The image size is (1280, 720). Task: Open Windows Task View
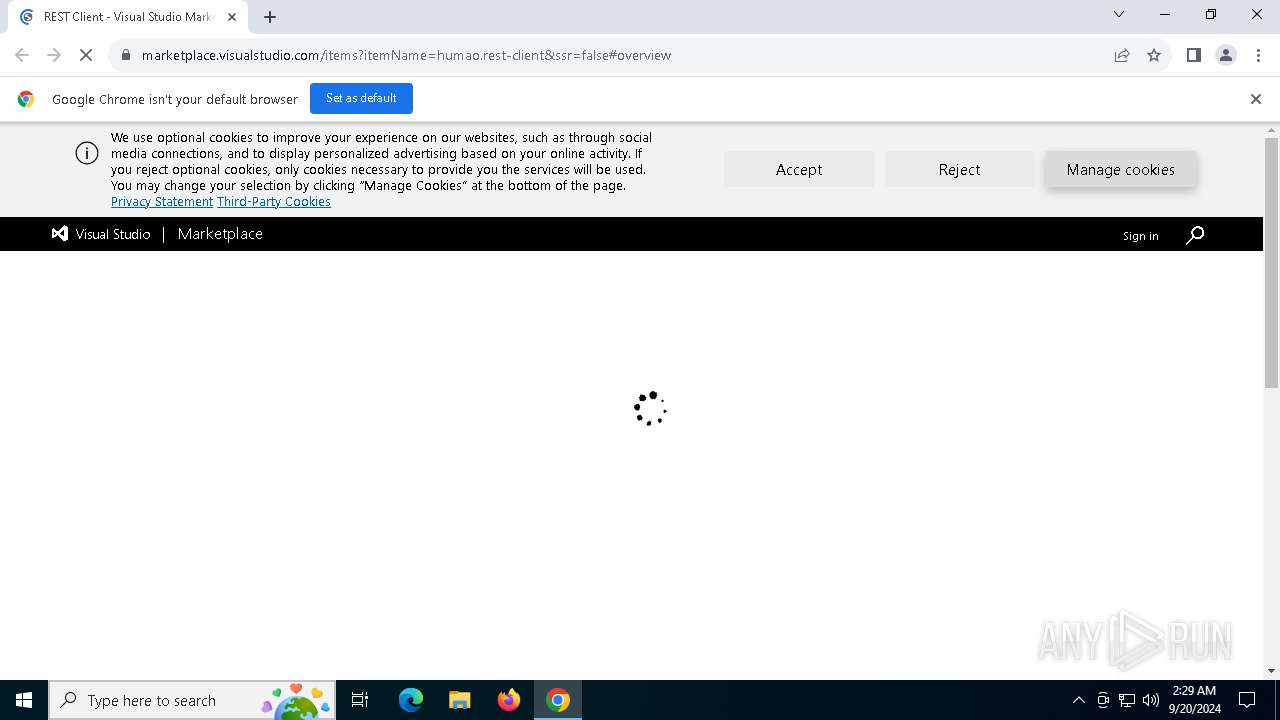click(360, 700)
